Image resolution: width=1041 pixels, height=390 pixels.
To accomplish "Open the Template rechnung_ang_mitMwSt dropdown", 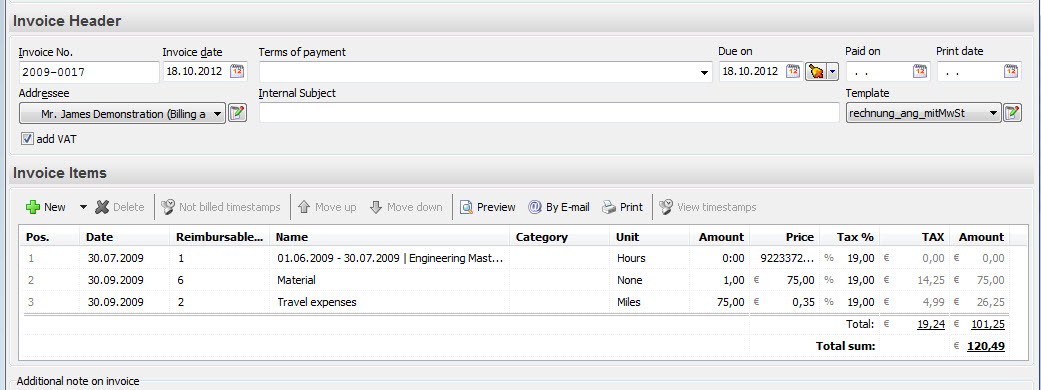I will (923, 114).
